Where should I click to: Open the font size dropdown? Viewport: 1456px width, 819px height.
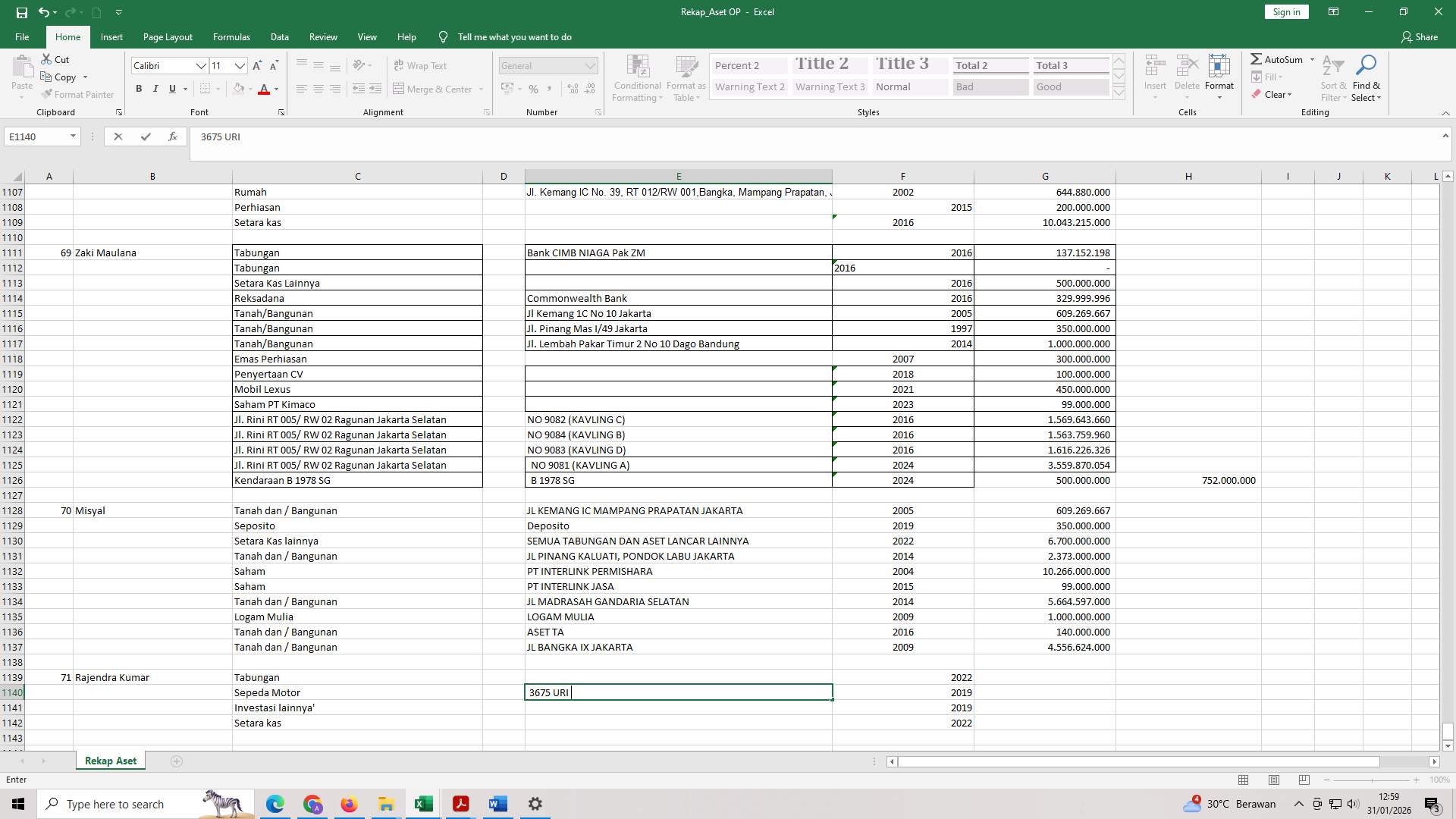(x=240, y=66)
